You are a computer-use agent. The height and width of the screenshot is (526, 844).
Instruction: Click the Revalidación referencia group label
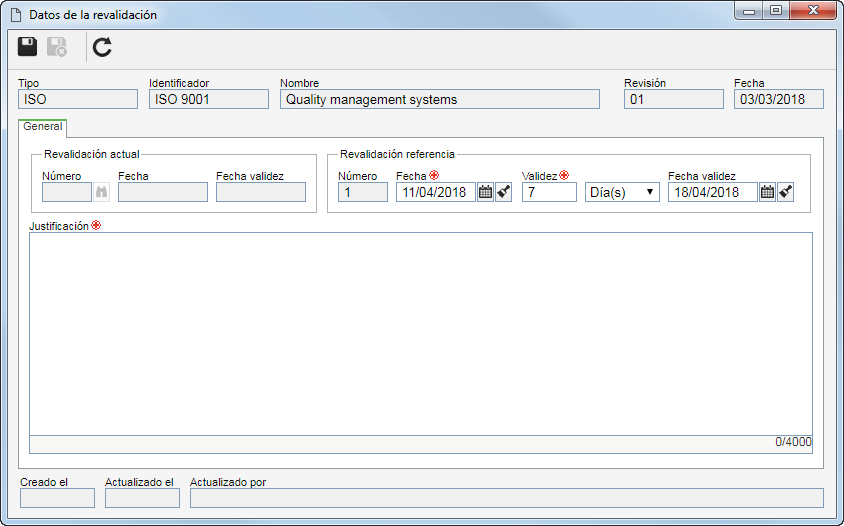(x=397, y=154)
